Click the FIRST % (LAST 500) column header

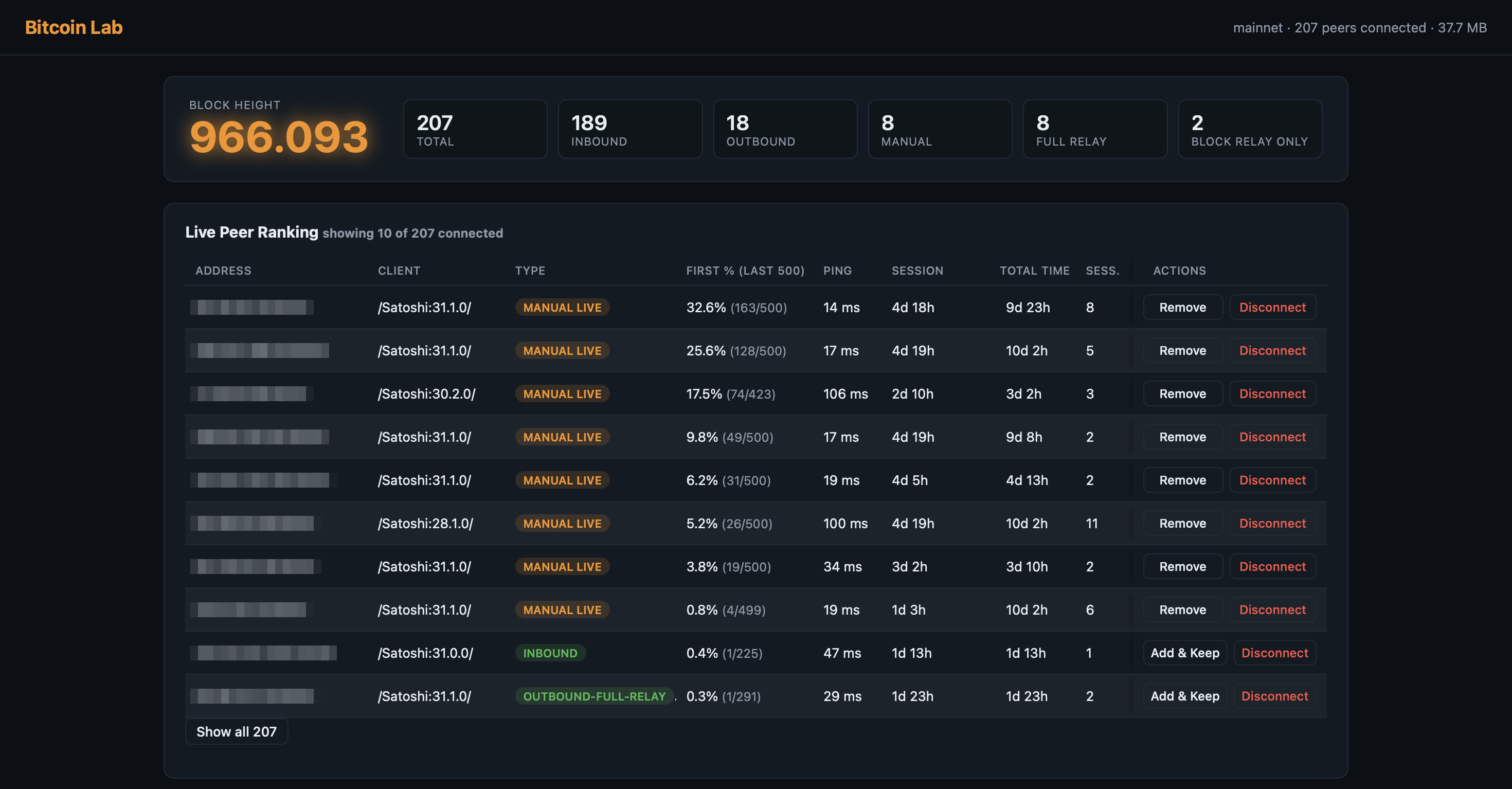pos(745,271)
